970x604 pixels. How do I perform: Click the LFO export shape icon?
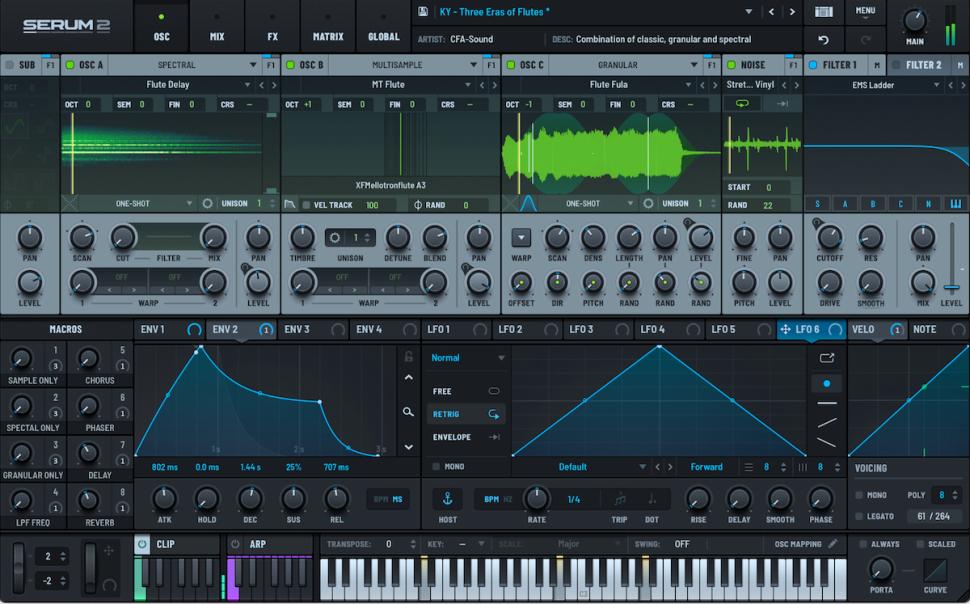(x=826, y=357)
